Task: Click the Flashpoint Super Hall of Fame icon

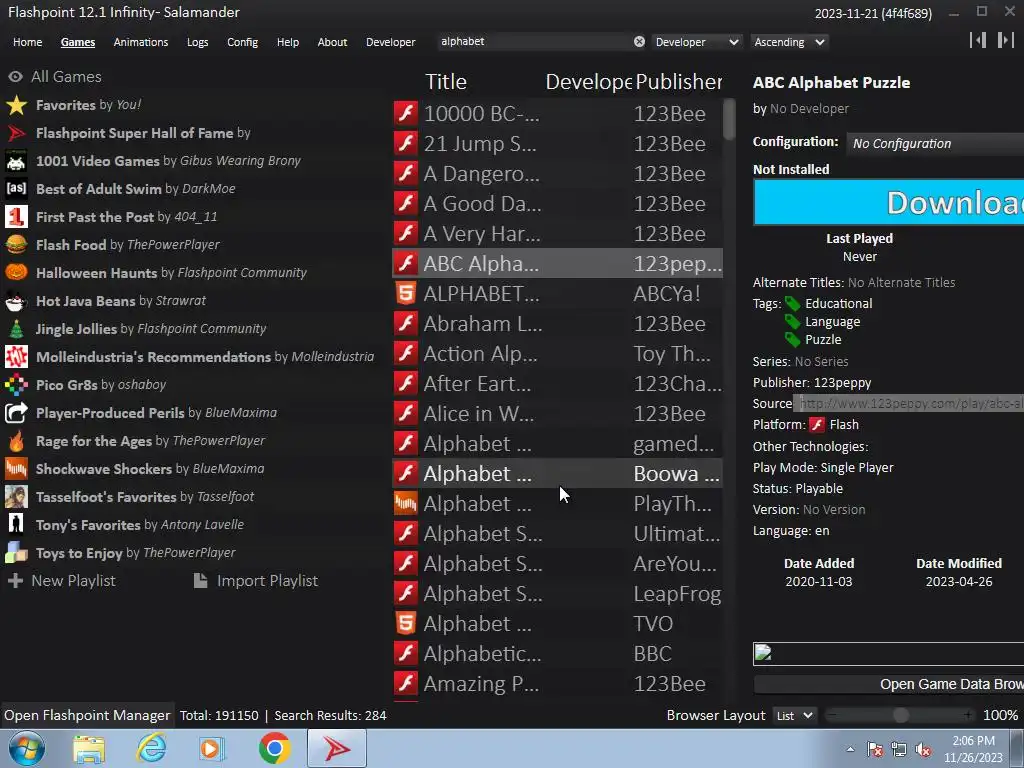Action: pyautogui.click(x=16, y=133)
